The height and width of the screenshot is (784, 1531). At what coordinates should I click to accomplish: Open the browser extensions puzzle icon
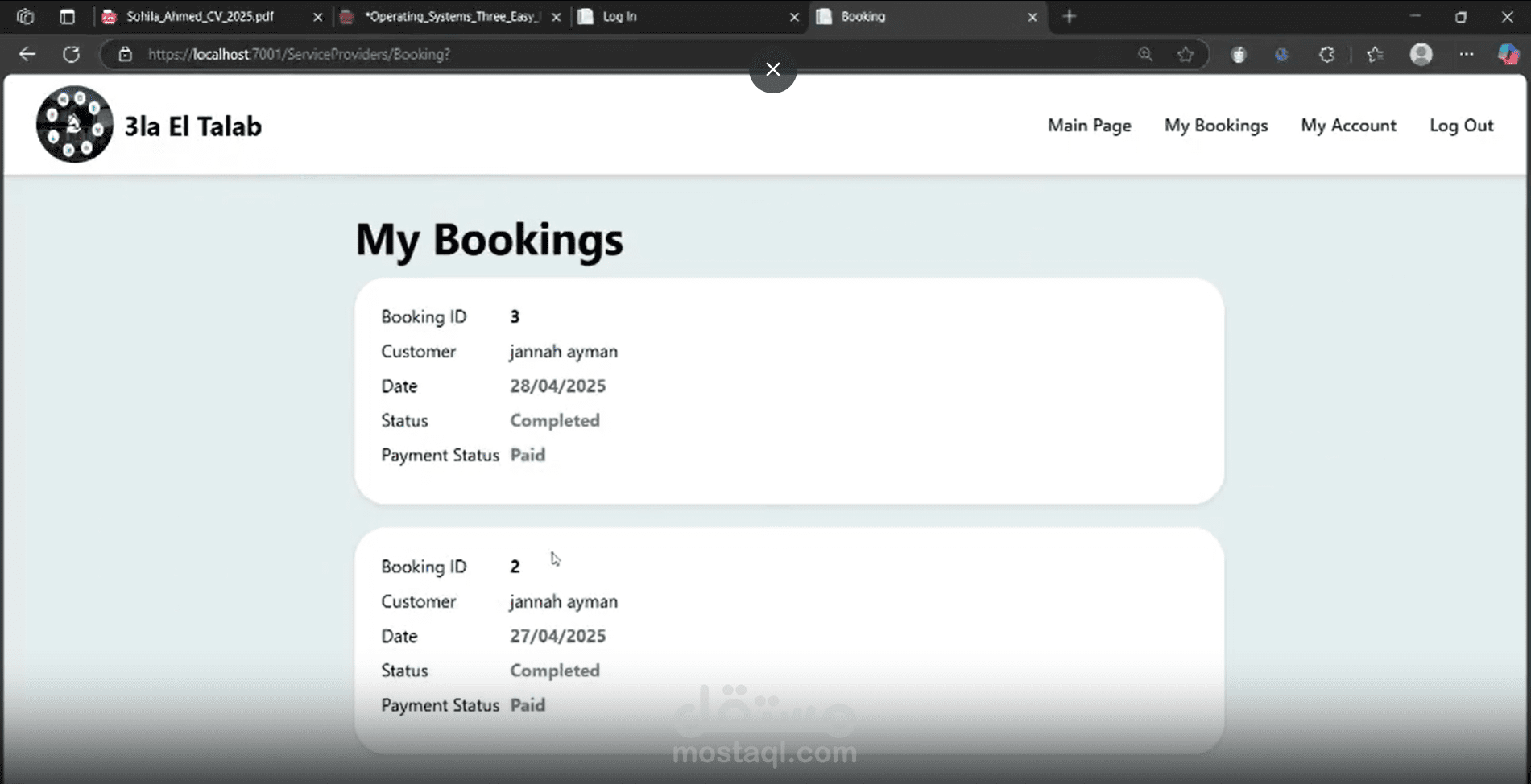tap(1326, 54)
